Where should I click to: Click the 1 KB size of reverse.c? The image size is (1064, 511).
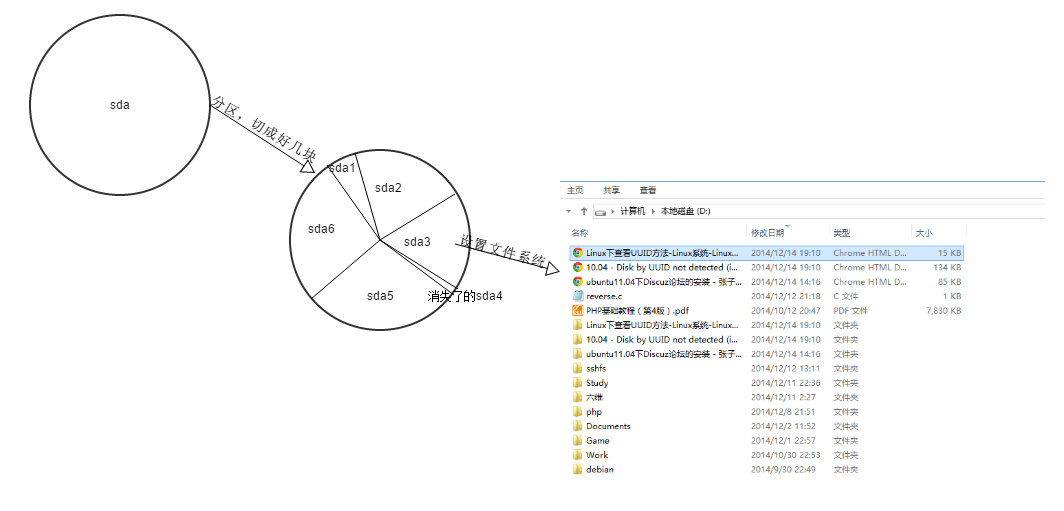(x=951, y=296)
